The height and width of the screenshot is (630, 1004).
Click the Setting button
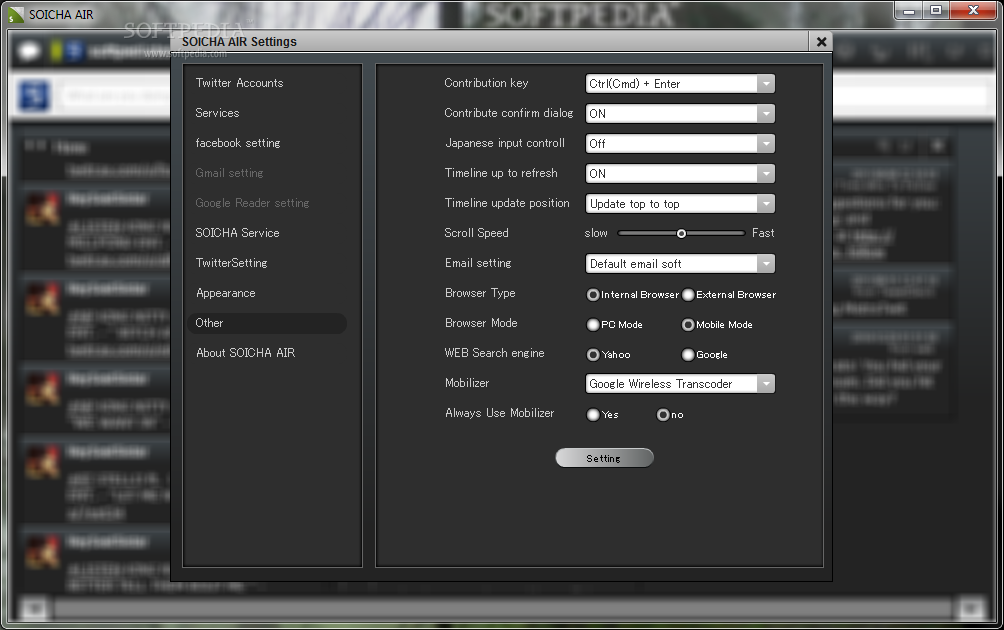(x=604, y=458)
